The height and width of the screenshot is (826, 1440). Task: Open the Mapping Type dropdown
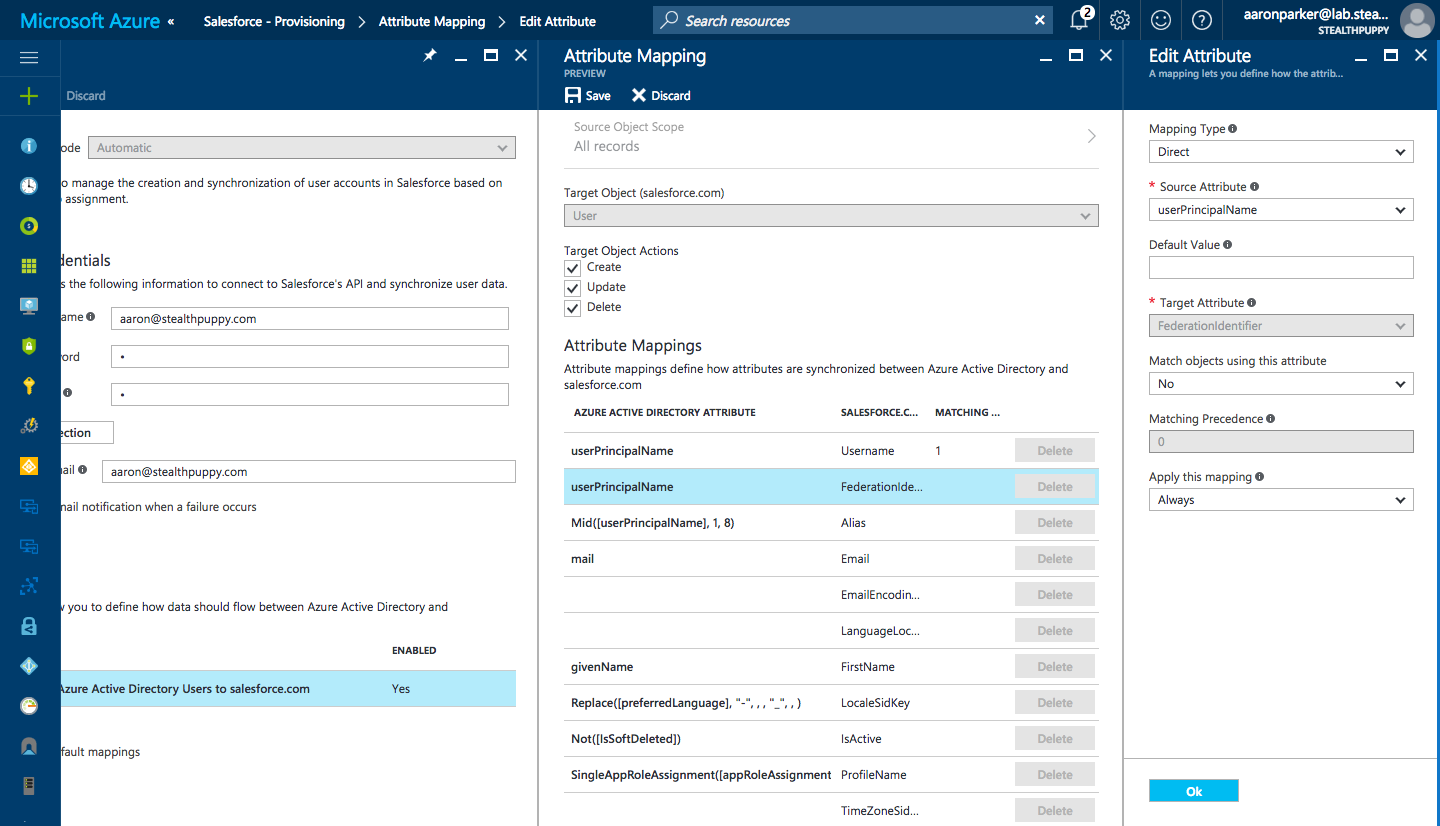point(1281,152)
